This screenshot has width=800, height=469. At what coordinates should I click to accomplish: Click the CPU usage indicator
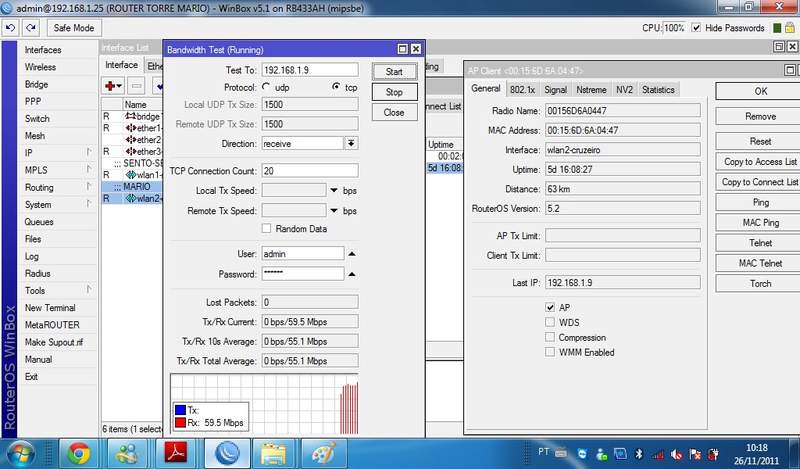(x=663, y=28)
